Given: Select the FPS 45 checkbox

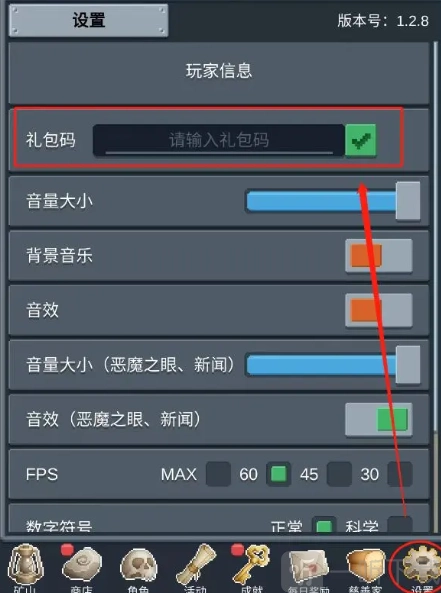Looking at the screenshot, I should 339,474.
